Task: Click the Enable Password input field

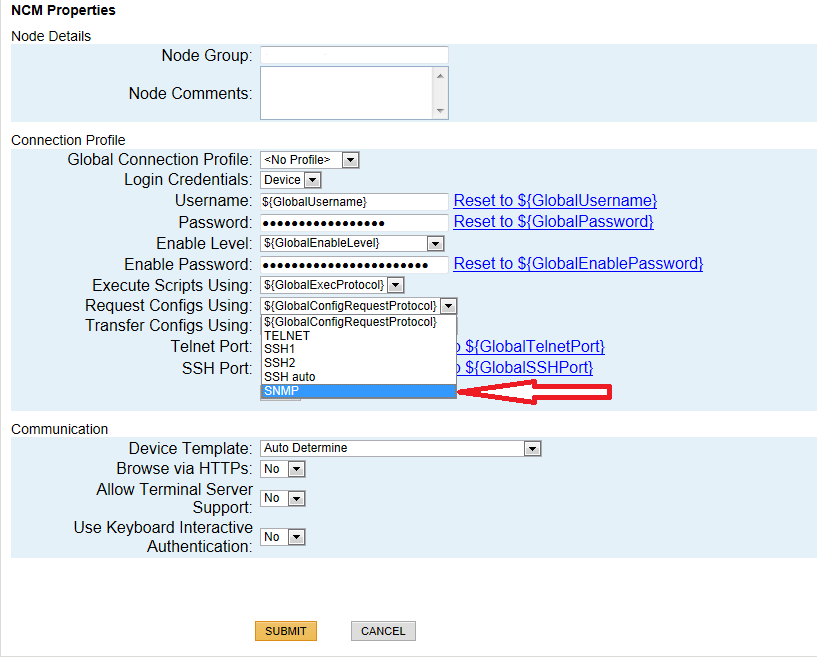Action: coord(354,265)
